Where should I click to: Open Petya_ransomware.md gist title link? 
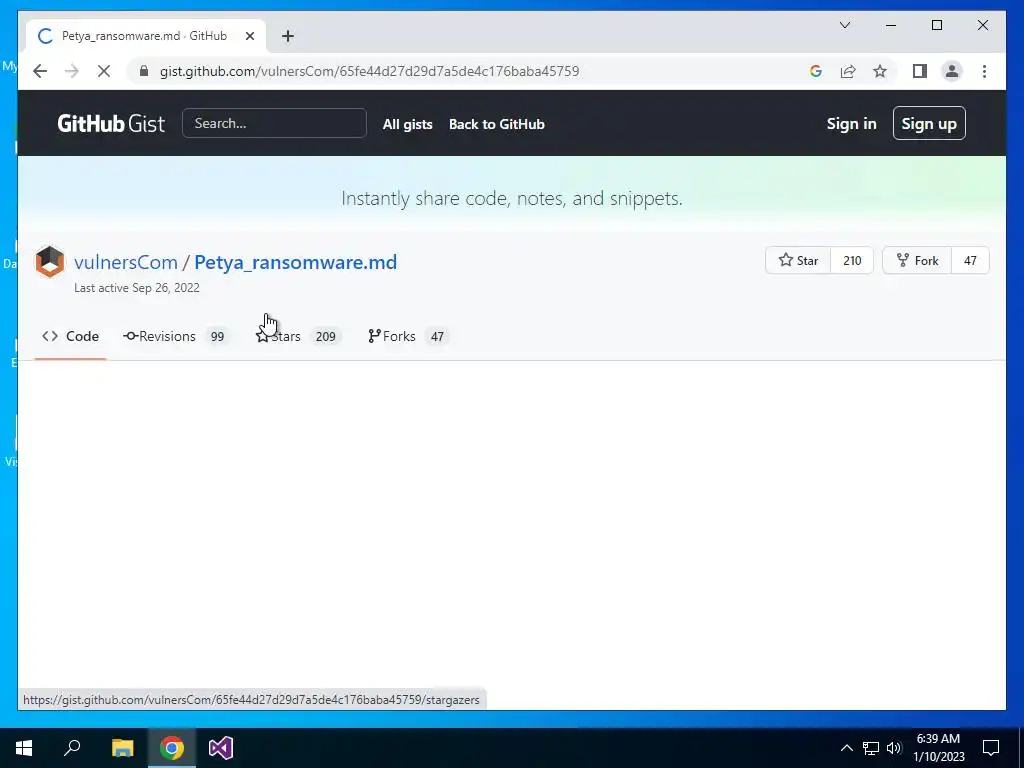point(295,262)
